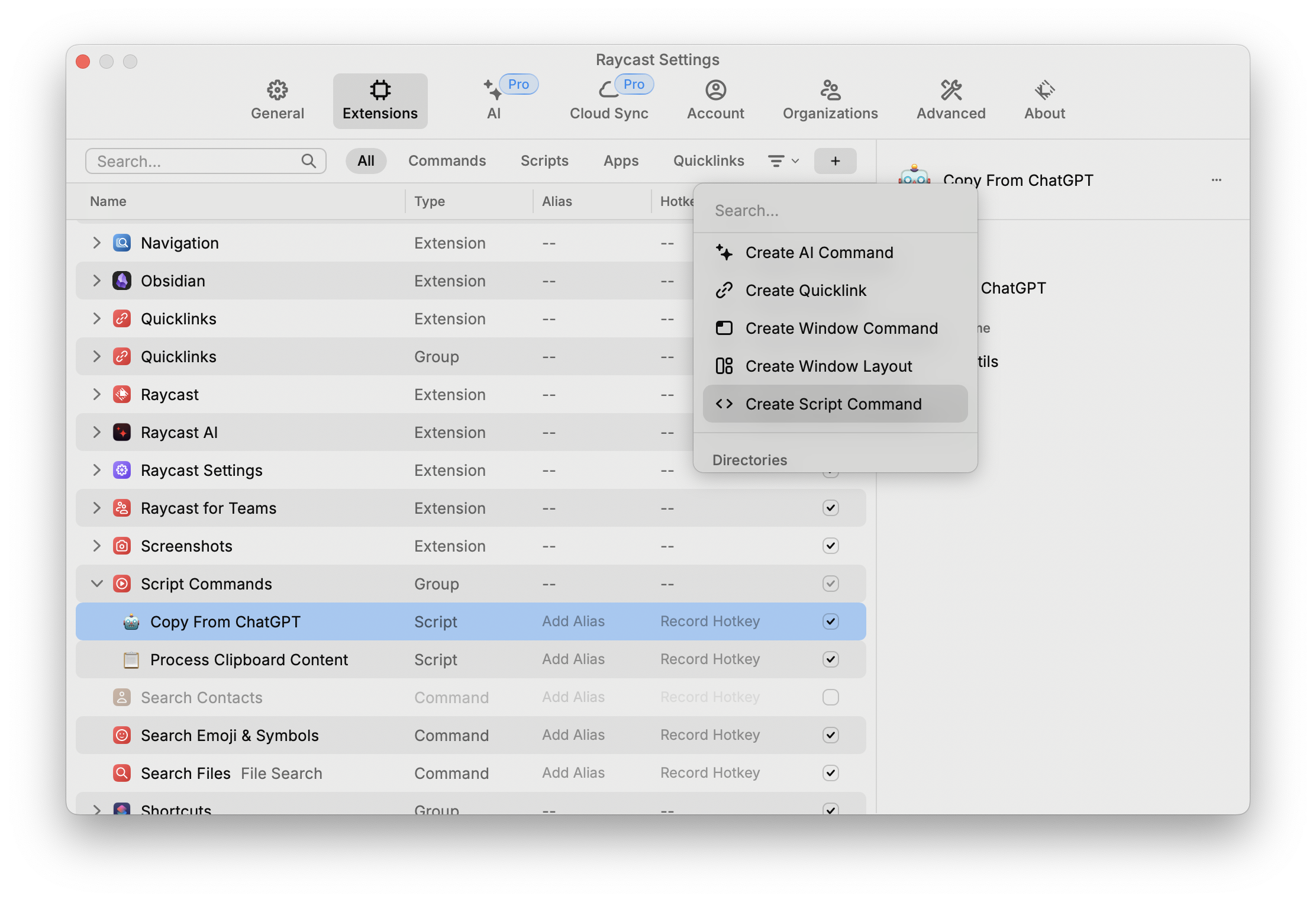Click the extensions search field
This screenshot has height=902, width=1316.
(x=206, y=161)
